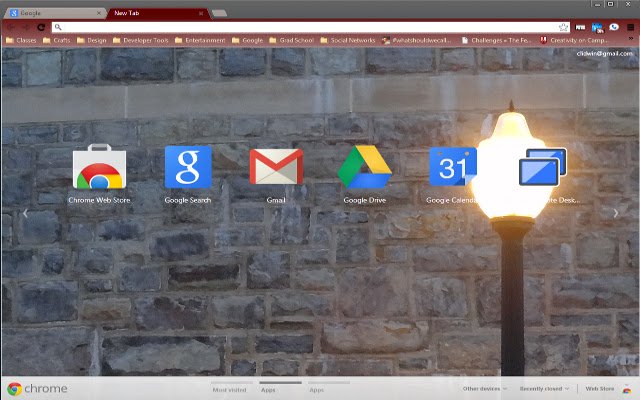
Task: Switch to the Most visited page
Action: click(229, 390)
